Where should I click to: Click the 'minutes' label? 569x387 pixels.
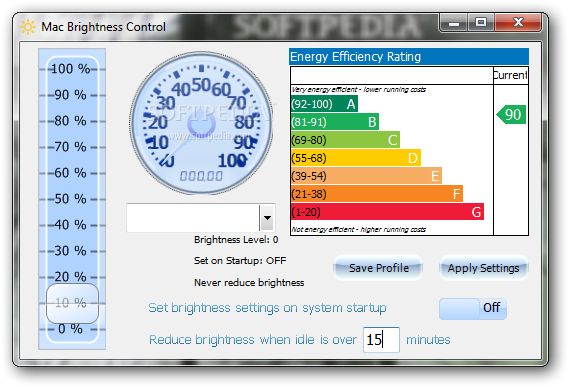coord(428,340)
